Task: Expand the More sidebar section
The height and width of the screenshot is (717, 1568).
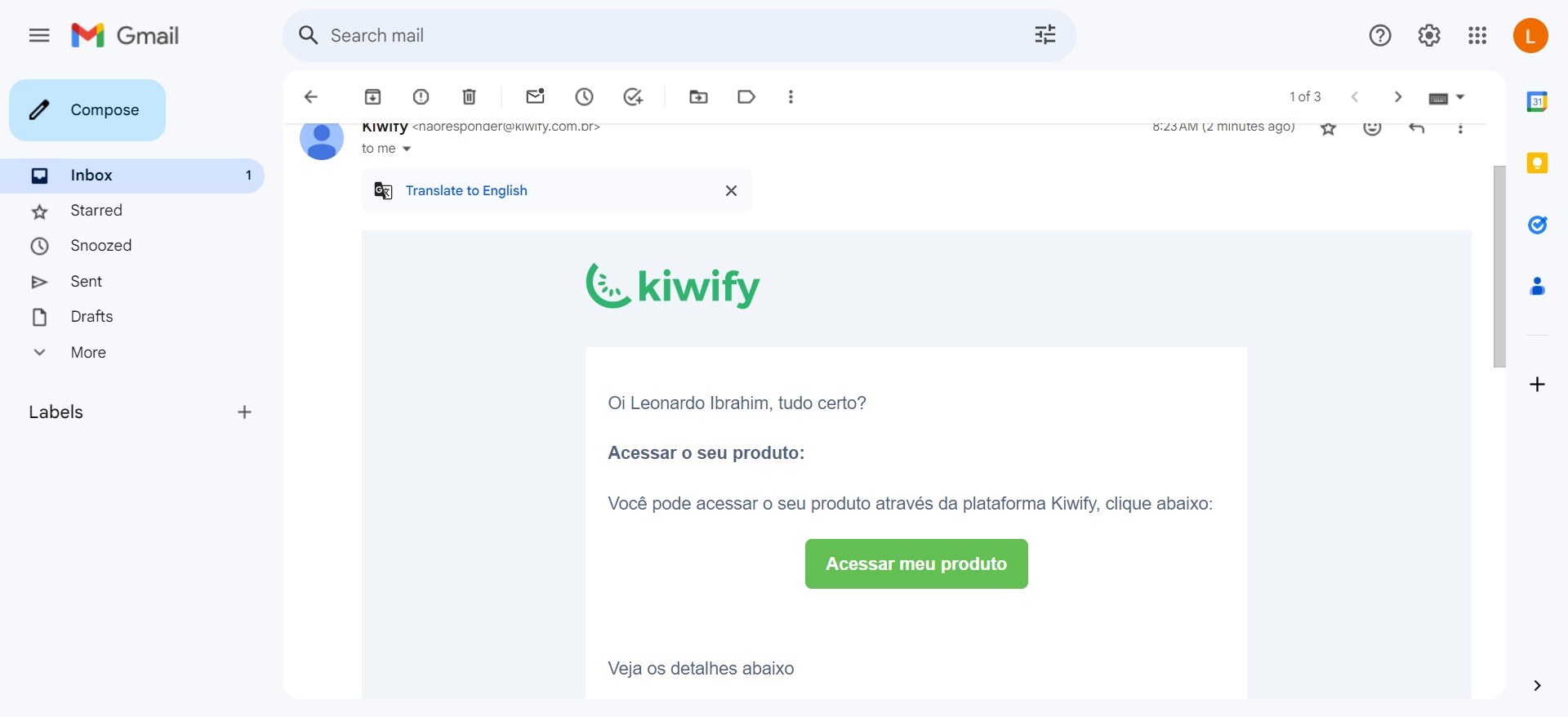Action: 87,353
